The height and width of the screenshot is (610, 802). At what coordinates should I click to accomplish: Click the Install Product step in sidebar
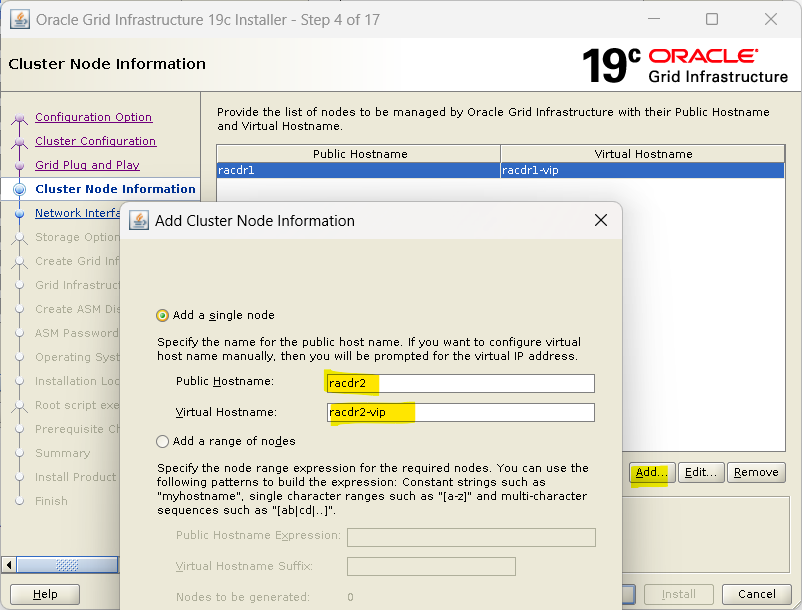click(x=76, y=477)
